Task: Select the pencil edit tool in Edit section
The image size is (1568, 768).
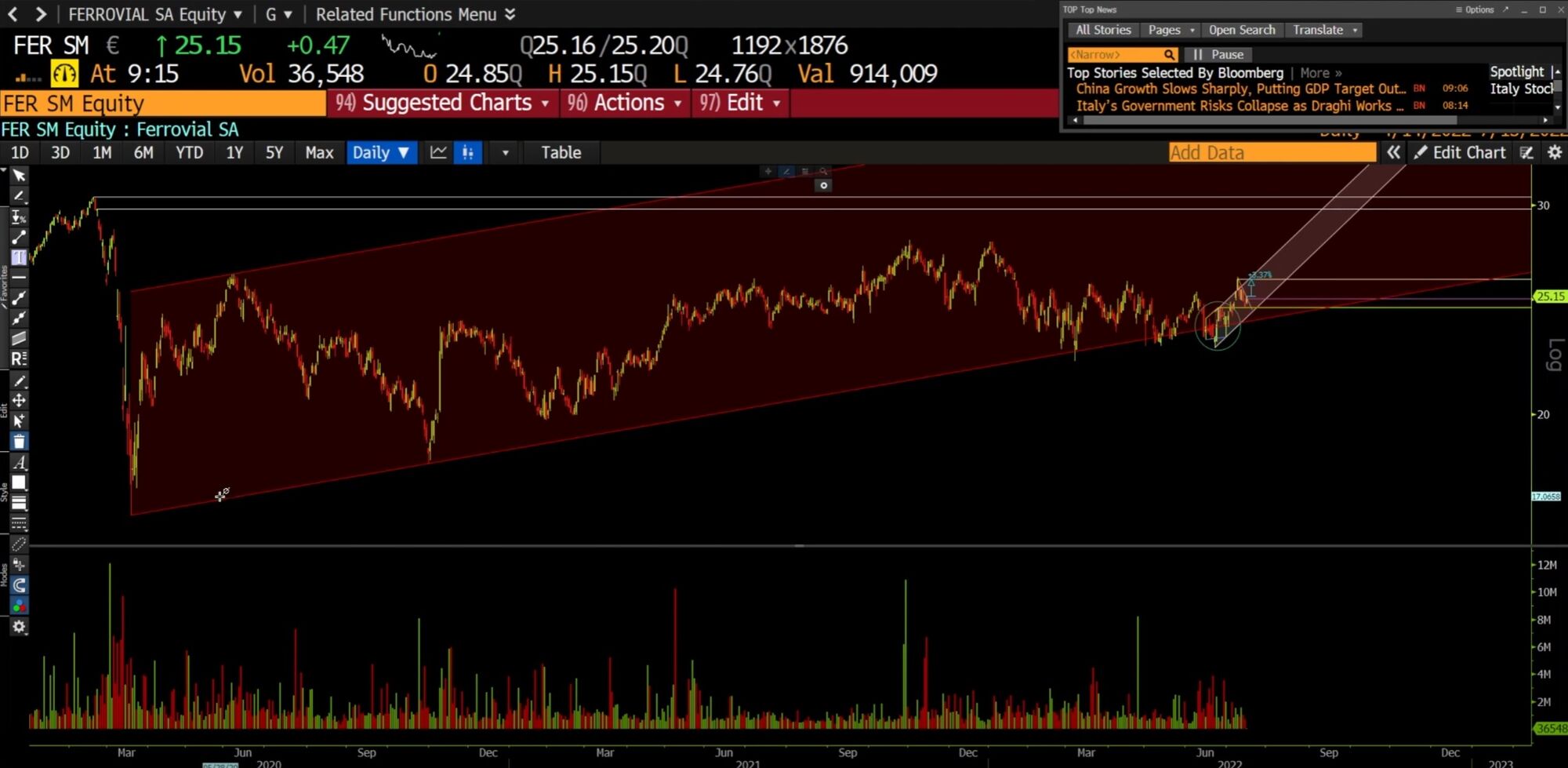Action: pyautogui.click(x=19, y=380)
